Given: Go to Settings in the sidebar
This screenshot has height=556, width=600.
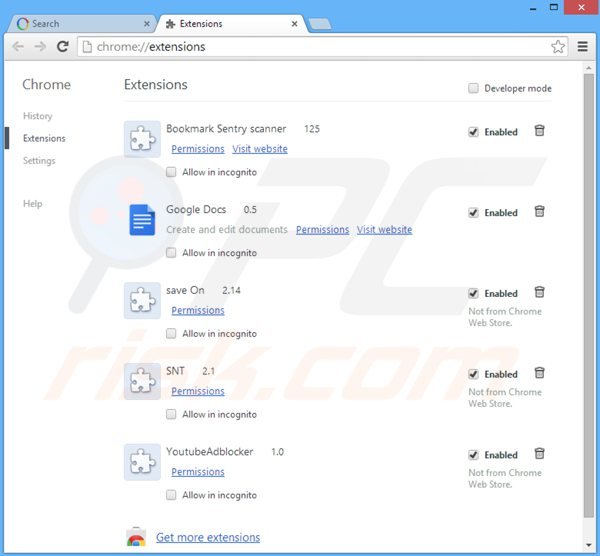Looking at the screenshot, I should pyautogui.click(x=39, y=161).
